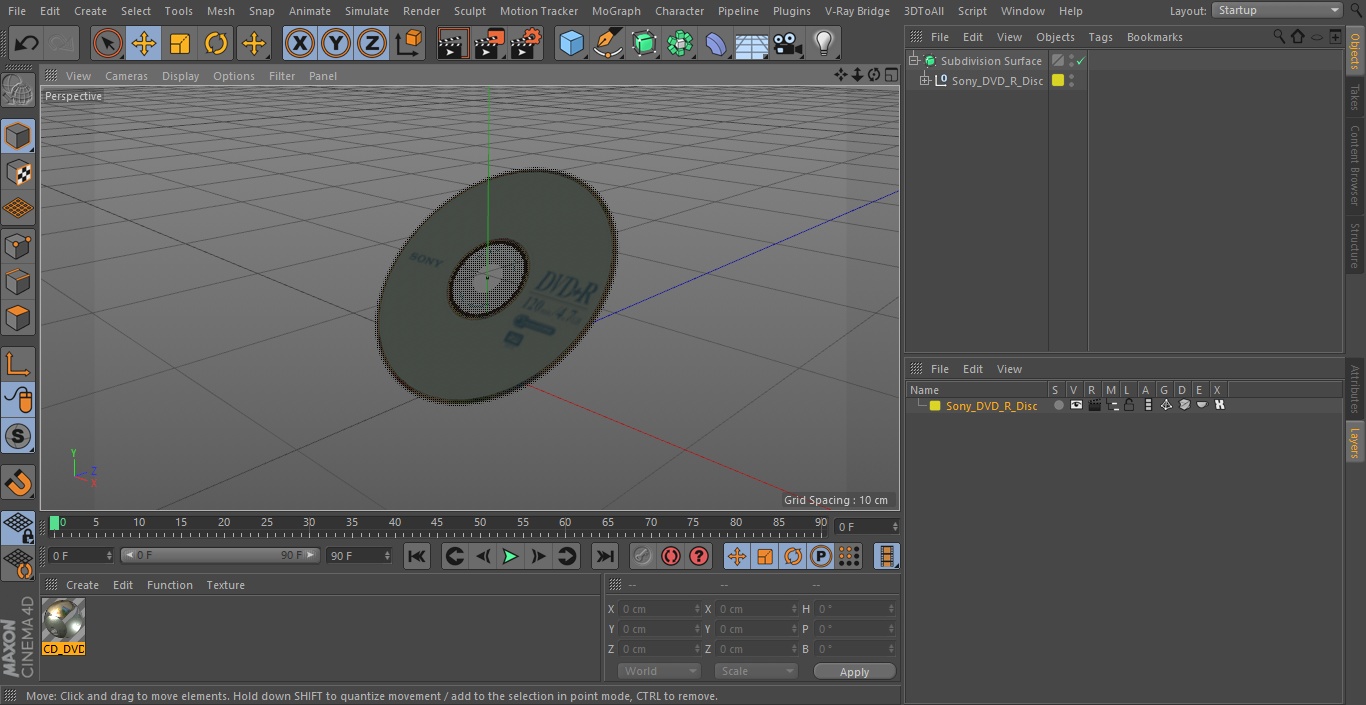This screenshot has width=1366, height=705.
Task: Click the X position input field
Action: [x=659, y=609]
